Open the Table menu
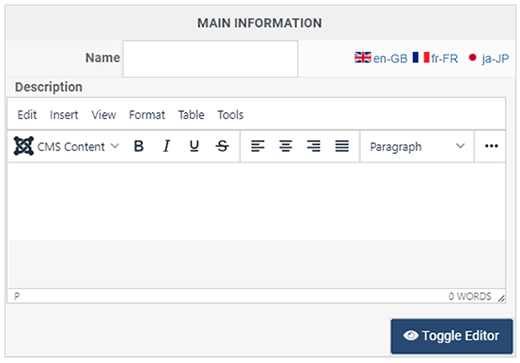This screenshot has width=520, height=363. [191, 115]
